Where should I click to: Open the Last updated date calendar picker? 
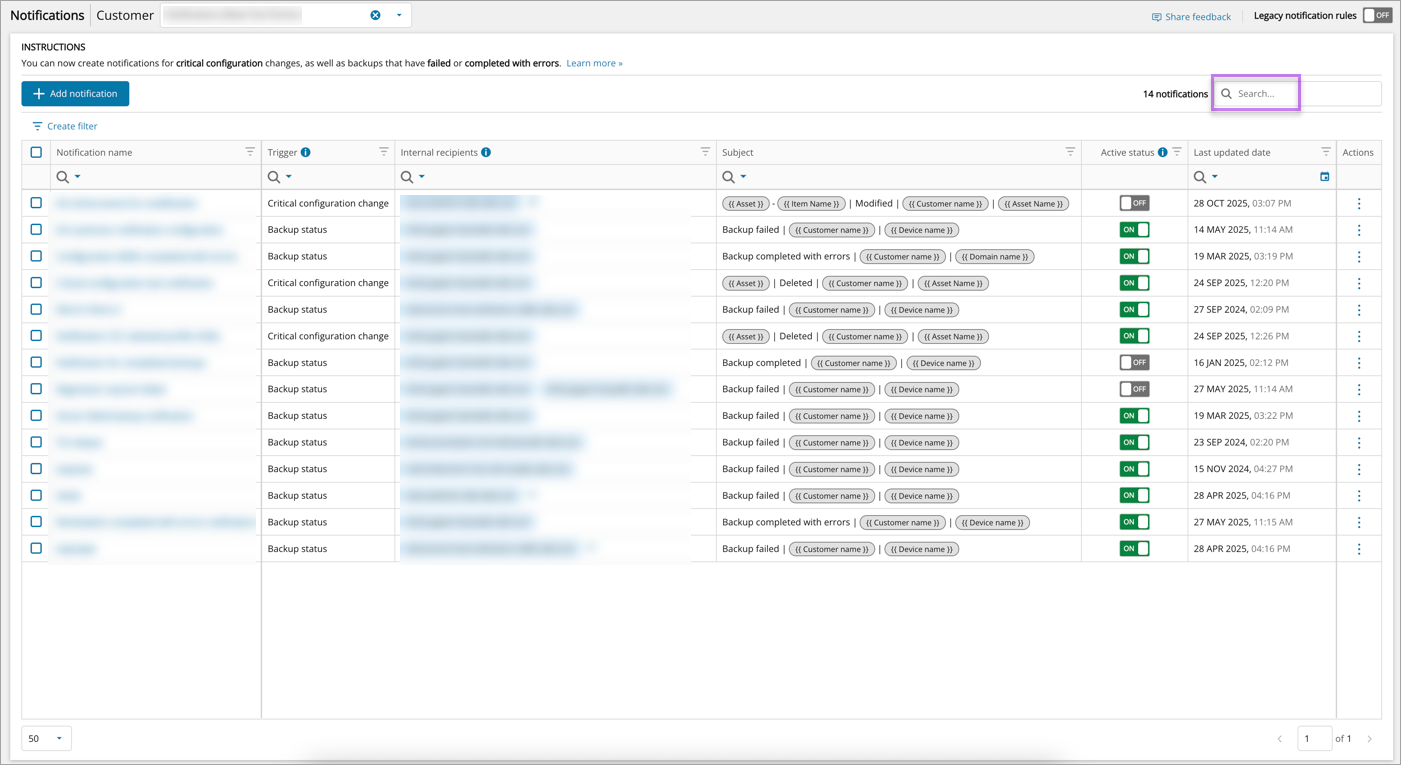point(1324,177)
